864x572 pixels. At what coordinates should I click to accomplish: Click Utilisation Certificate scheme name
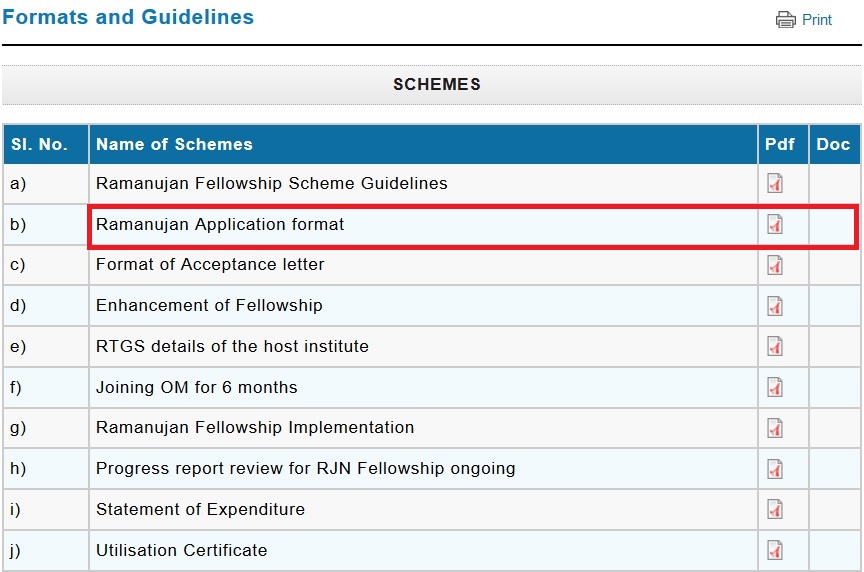point(182,550)
